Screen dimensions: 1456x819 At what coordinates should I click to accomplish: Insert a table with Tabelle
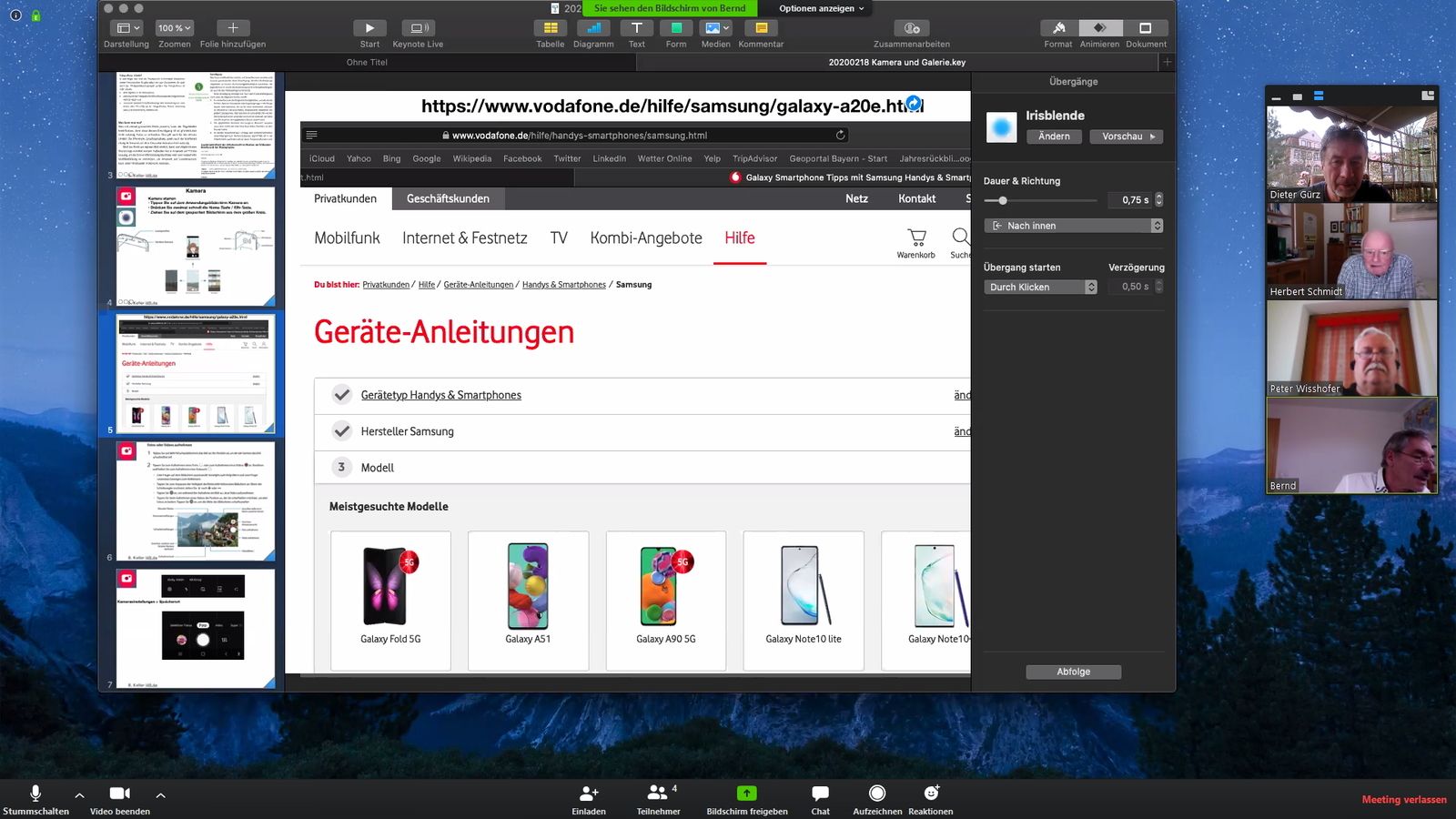(551, 28)
